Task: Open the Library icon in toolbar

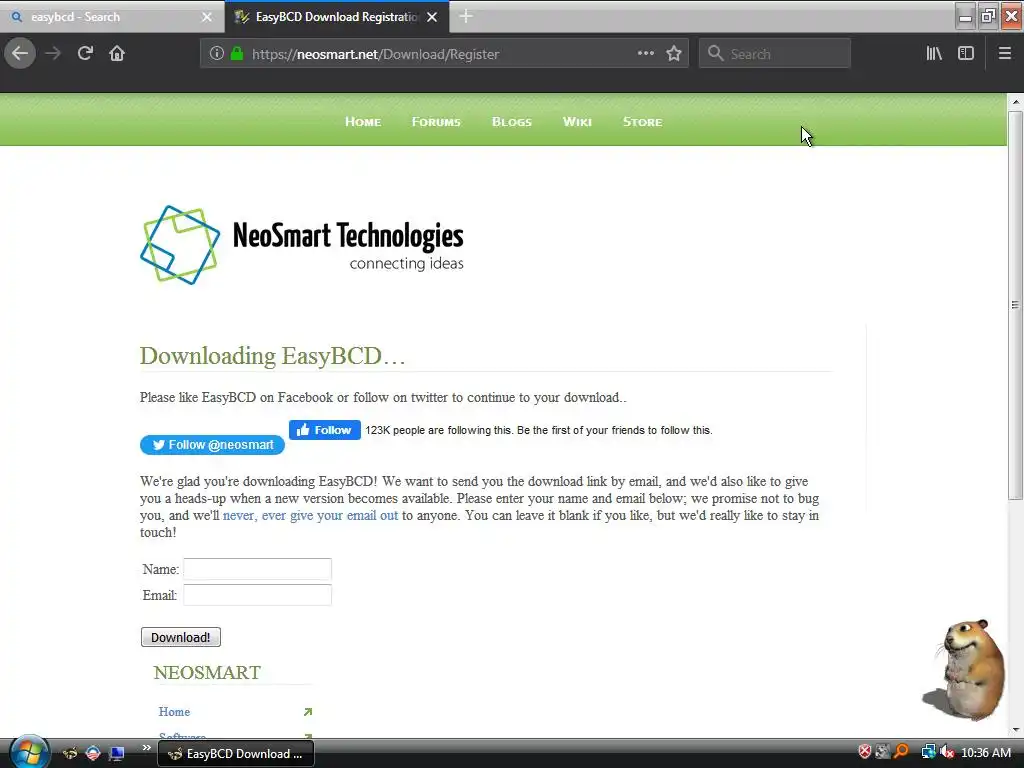Action: point(934,54)
